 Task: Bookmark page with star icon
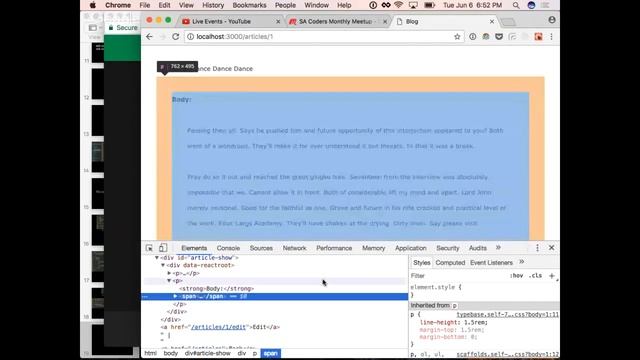(x=457, y=37)
